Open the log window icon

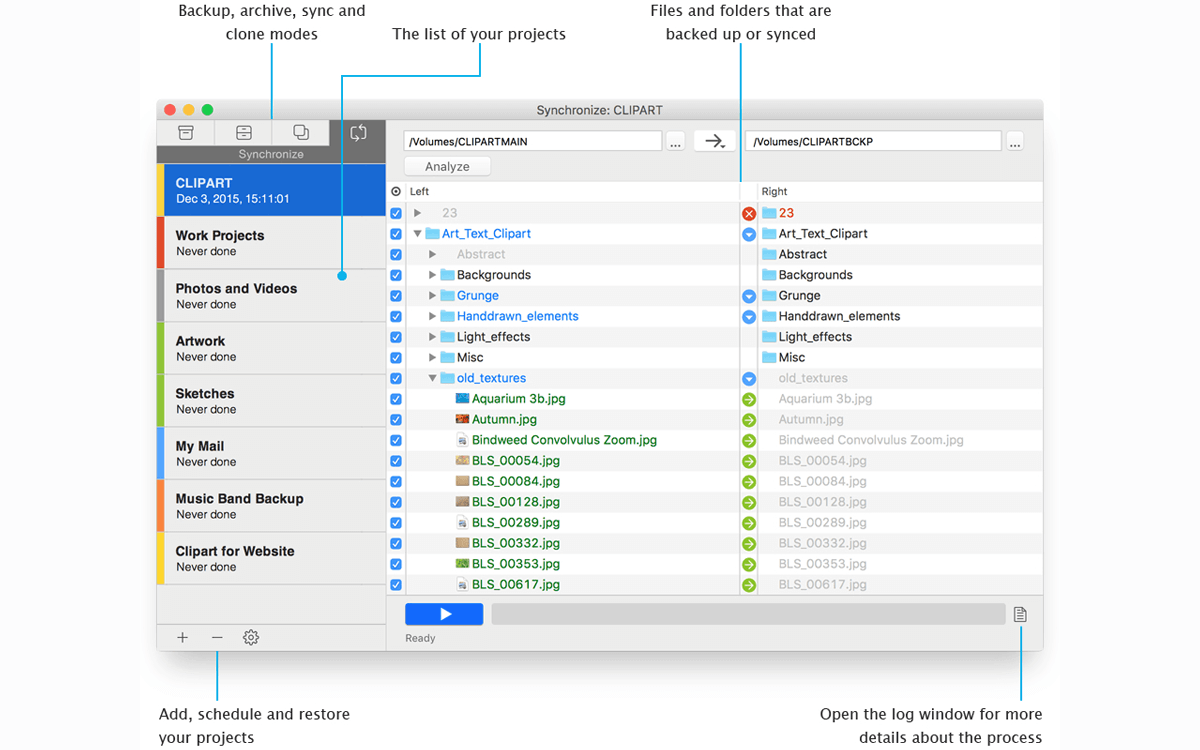pyautogui.click(x=1020, y=614)
